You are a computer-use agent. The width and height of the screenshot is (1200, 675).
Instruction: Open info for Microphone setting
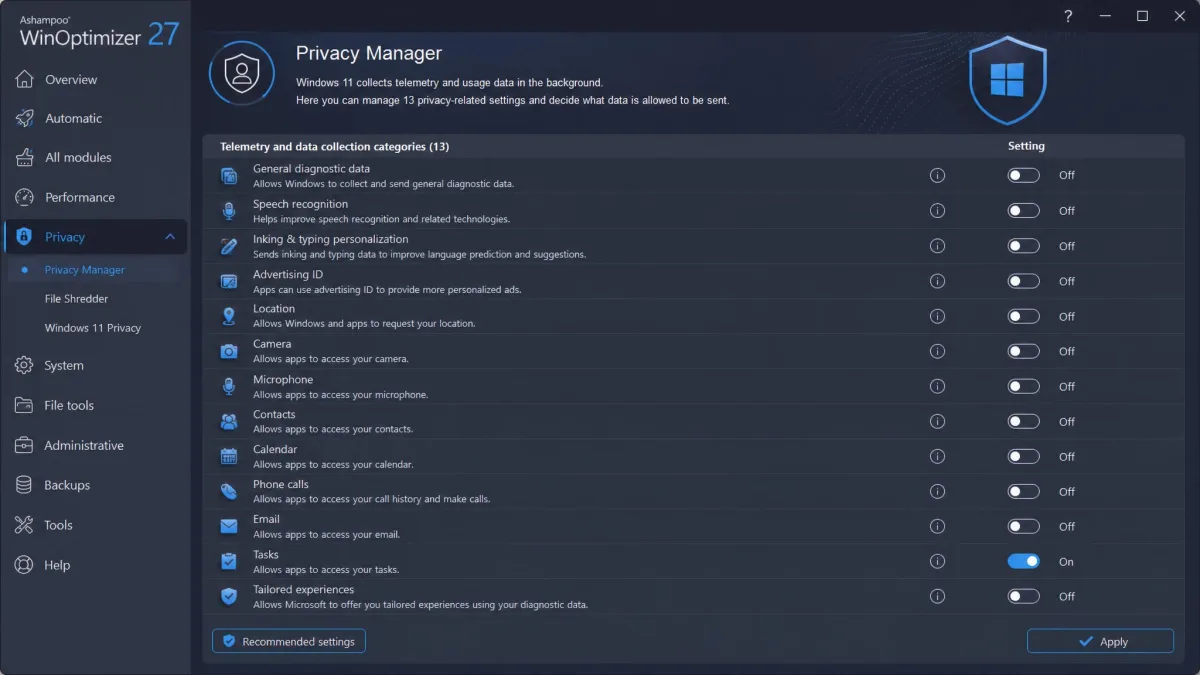coord(937,386)
